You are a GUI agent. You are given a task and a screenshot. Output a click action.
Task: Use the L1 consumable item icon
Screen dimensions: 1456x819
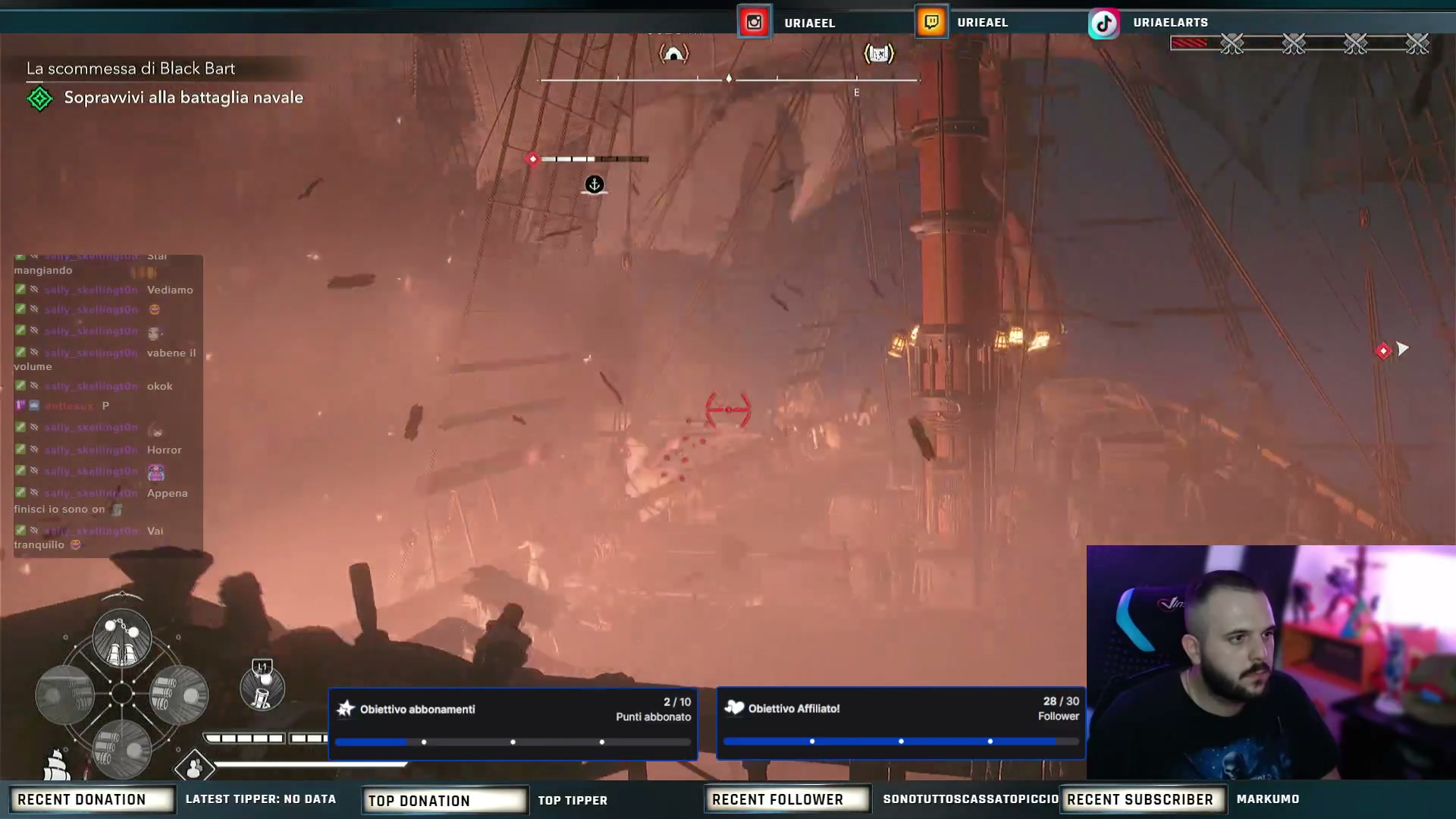click(x=262, y=687)
